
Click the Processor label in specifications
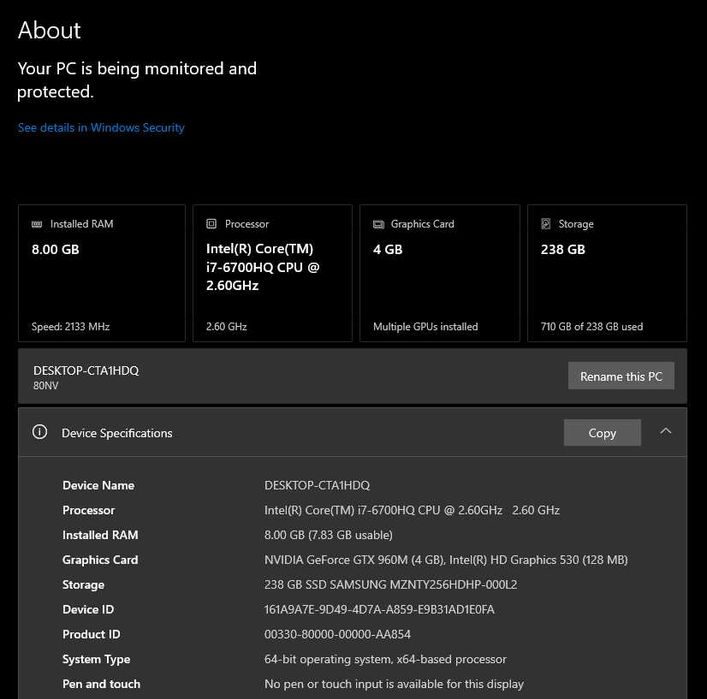(x=88, y=510)
